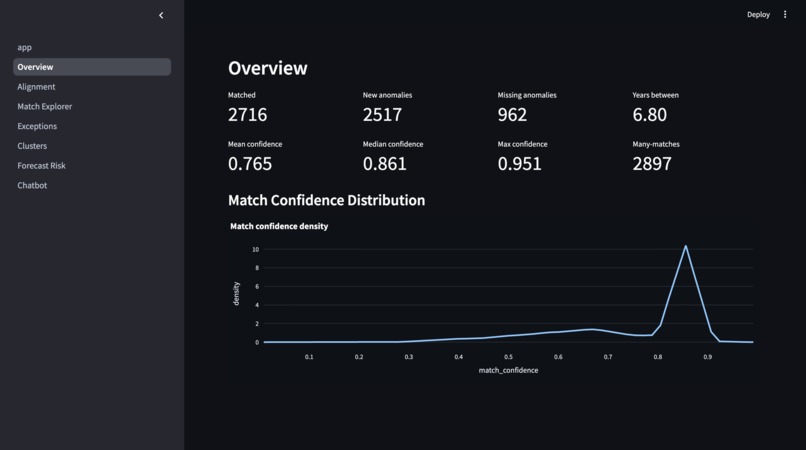Click the Median confidence value 0.861
806x450 pixels.
click(x=384, y=164)
